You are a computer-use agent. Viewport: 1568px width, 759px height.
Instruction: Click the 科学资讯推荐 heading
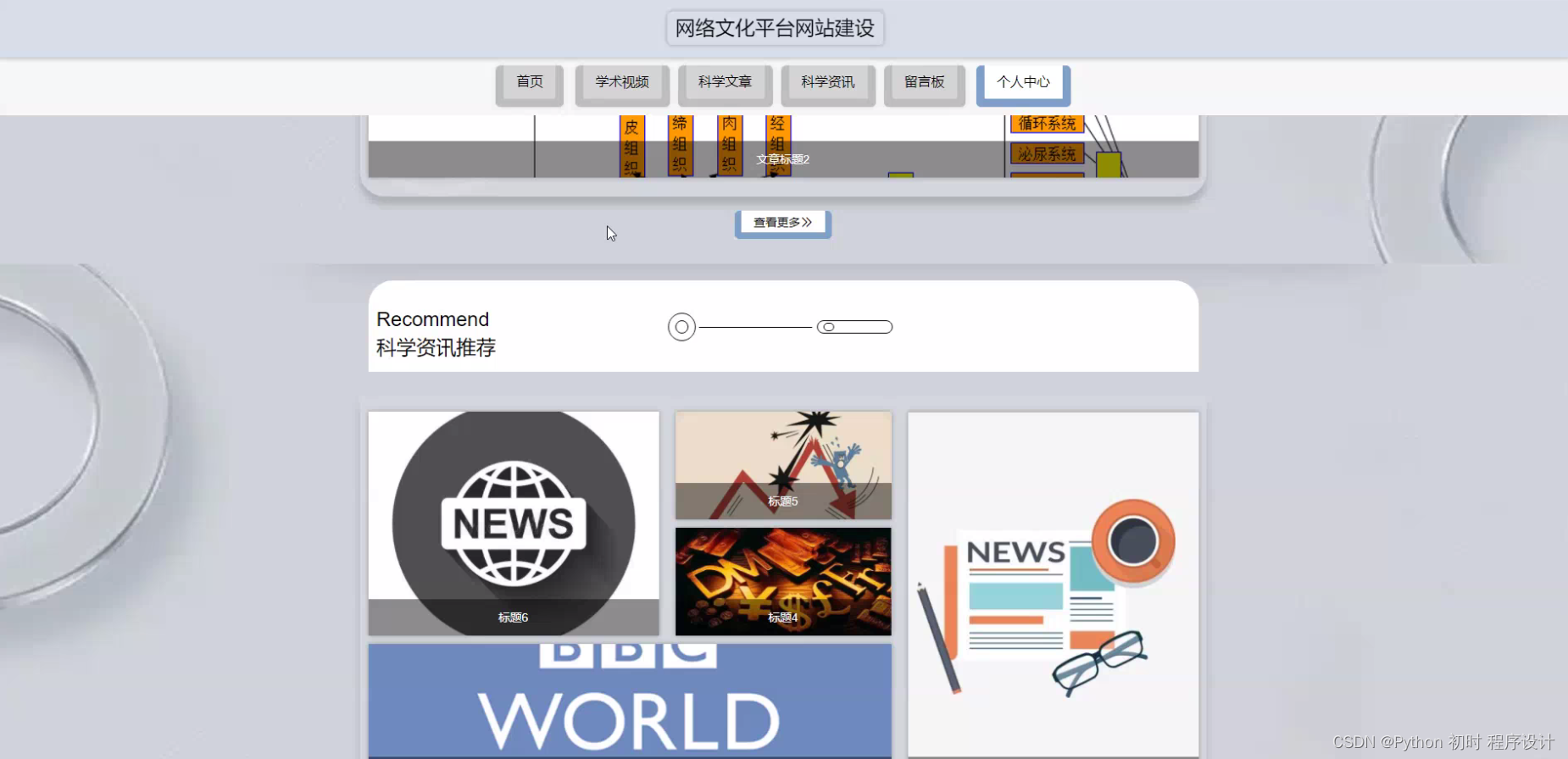[436, 347]
